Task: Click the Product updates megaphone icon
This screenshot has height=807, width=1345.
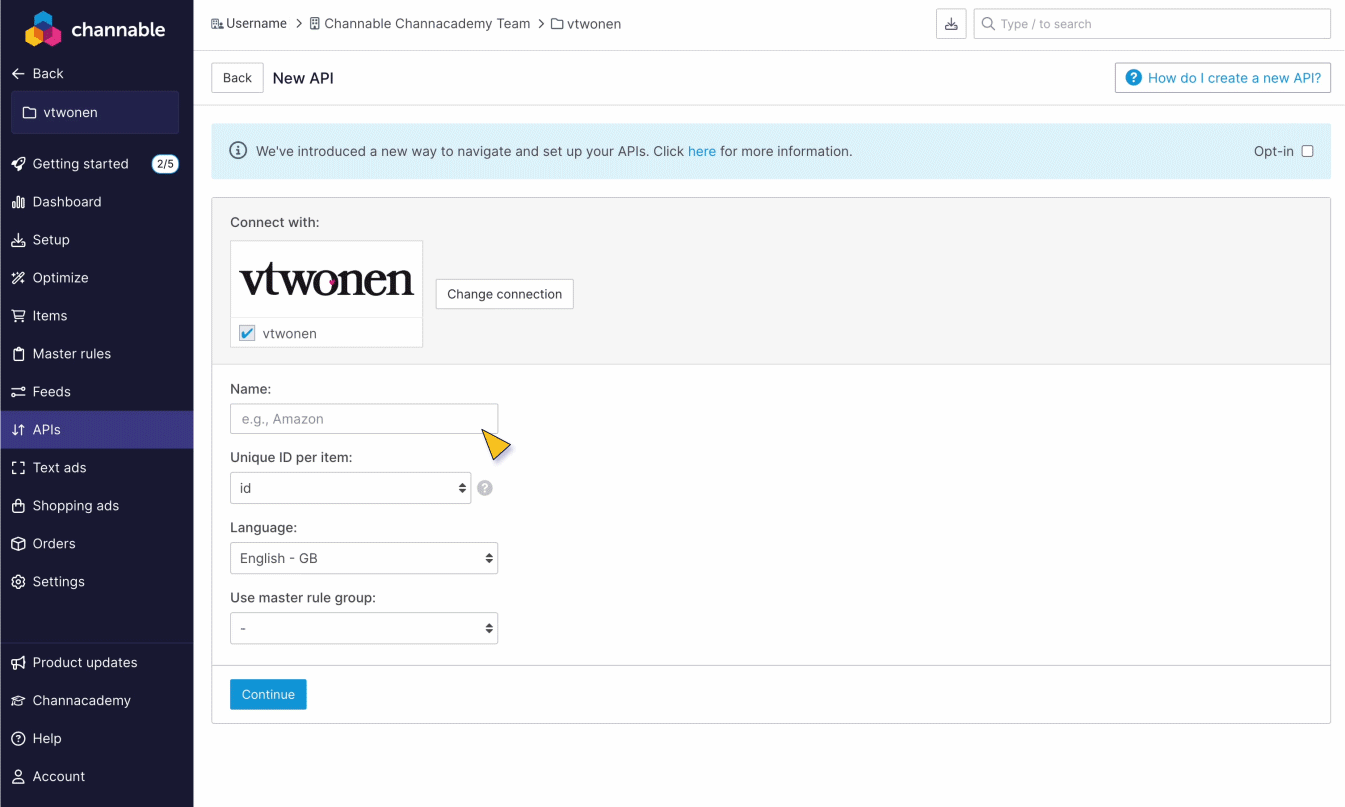Action: 18,663
